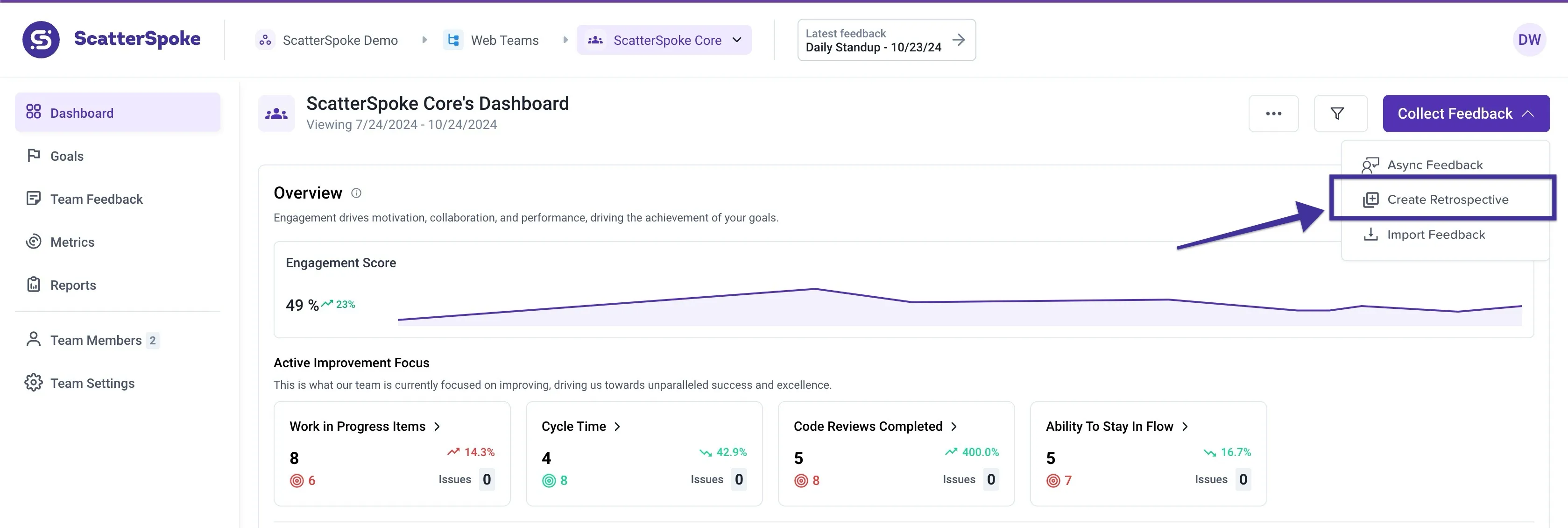
Task: Open Cycle Time details chevron
Action: click(617, 426)
